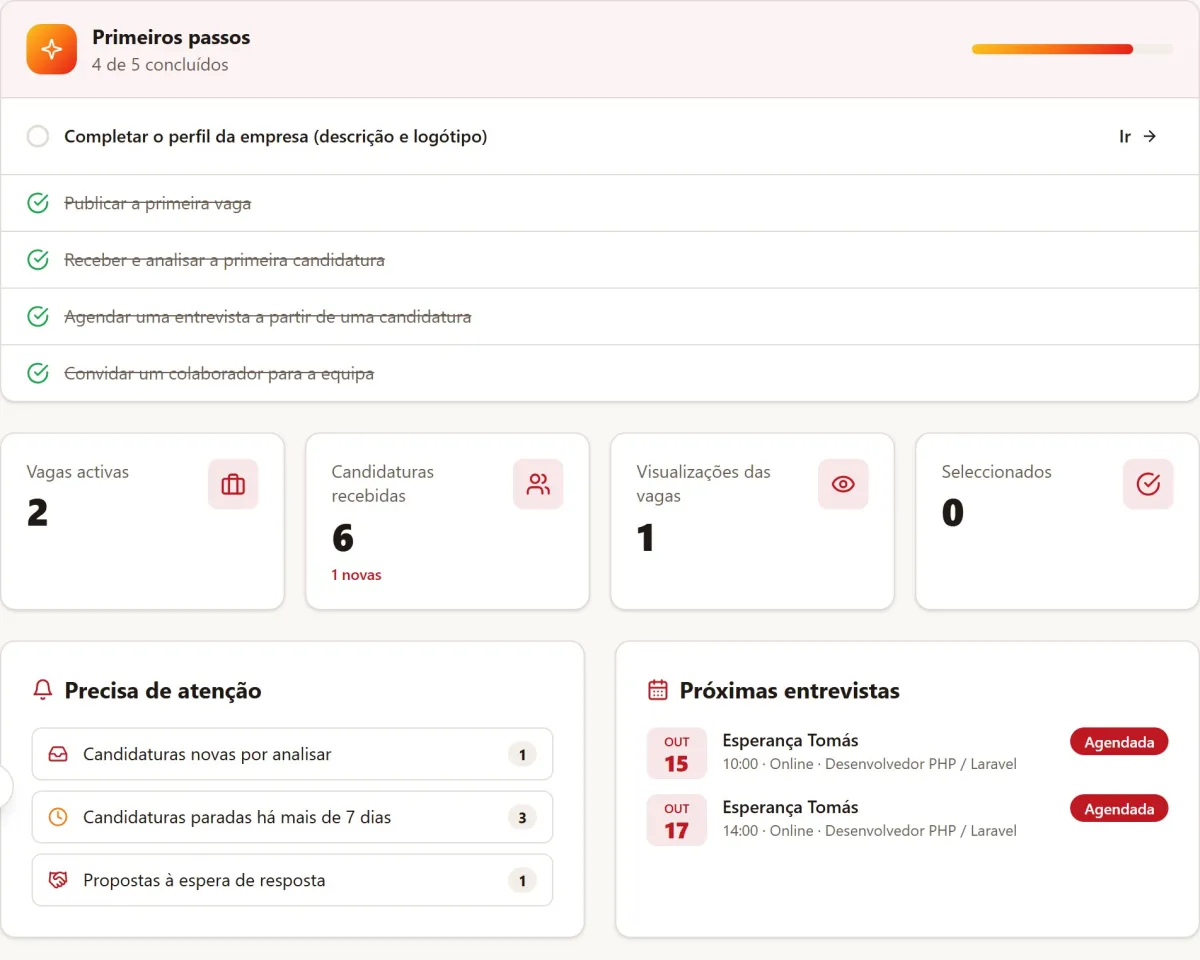
Task: Open Propostas à espera de resposta row
Action: [292, 880]
